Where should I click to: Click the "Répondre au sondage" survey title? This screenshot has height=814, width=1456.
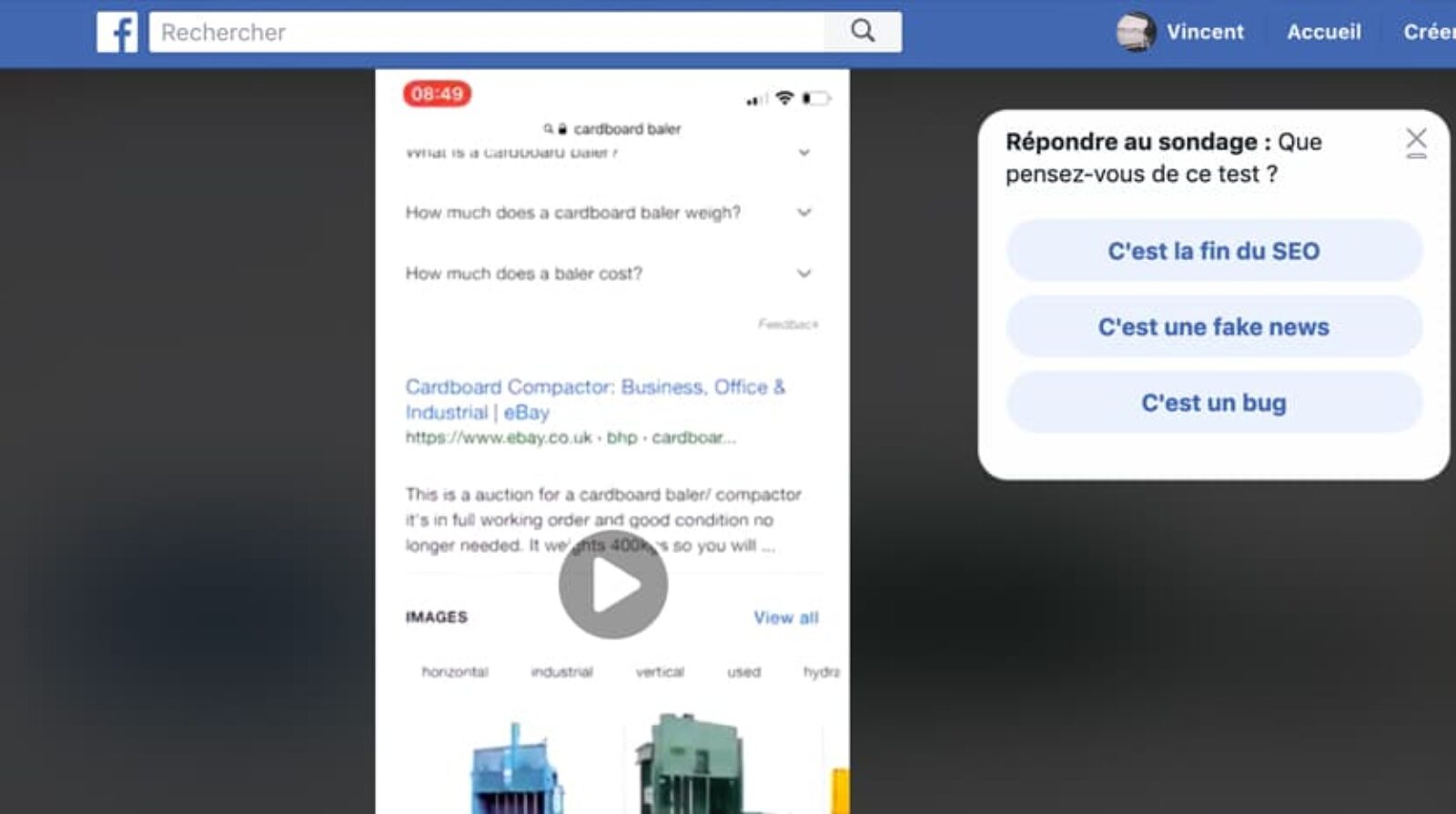pos(1137,142)
